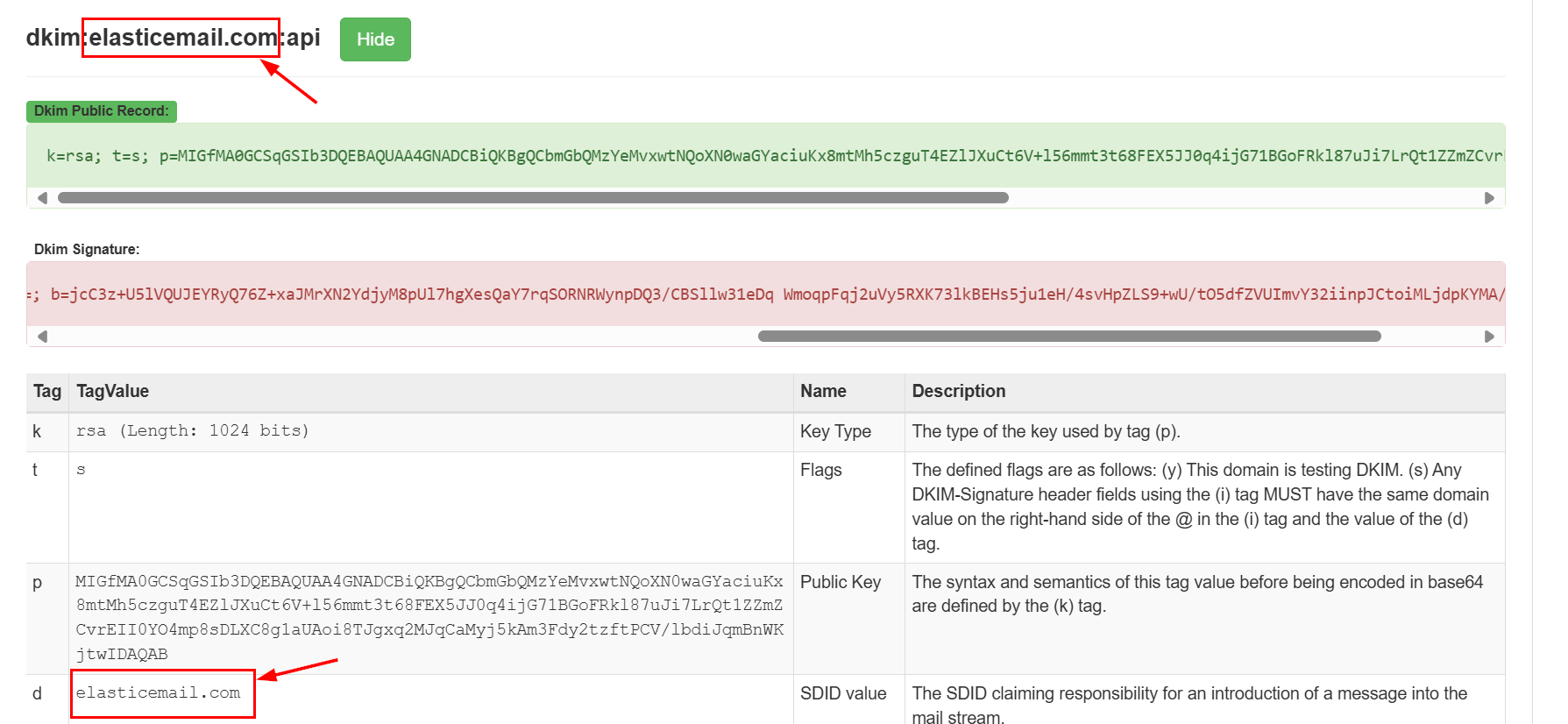Click the Description column header
This screenshot has height=724, width=1568.
pyautogui.click(x=958, y=392)
